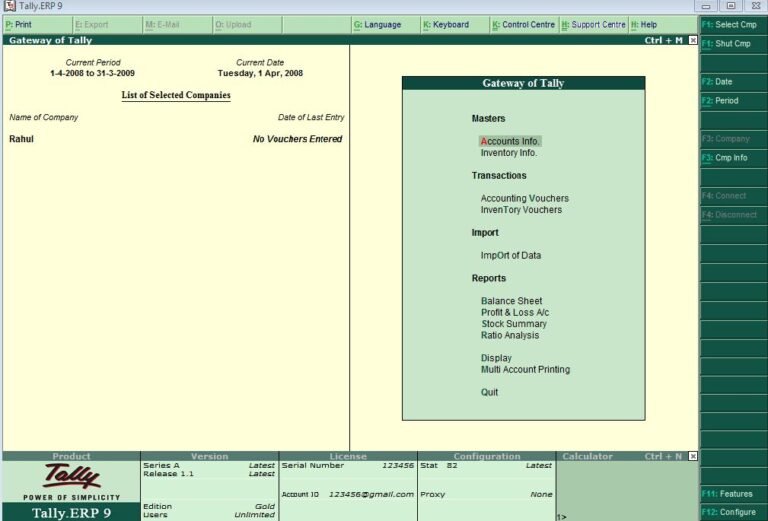Screen dimensions: 768x521
Task: Open Help from top toolbar
Action: (x=663, y=24)
